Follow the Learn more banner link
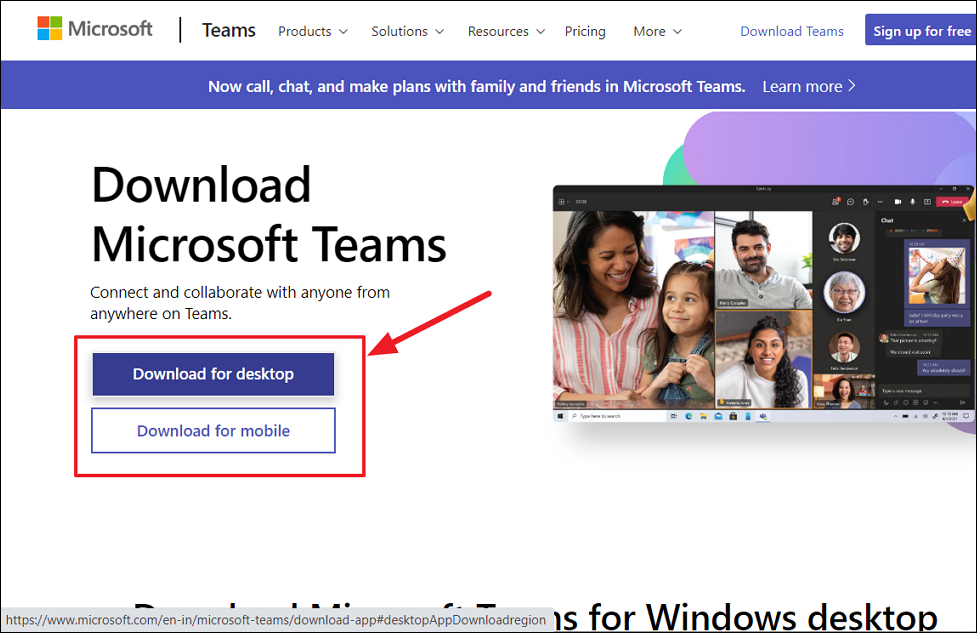This screenshot has width=977, height=633. [809, 86]
